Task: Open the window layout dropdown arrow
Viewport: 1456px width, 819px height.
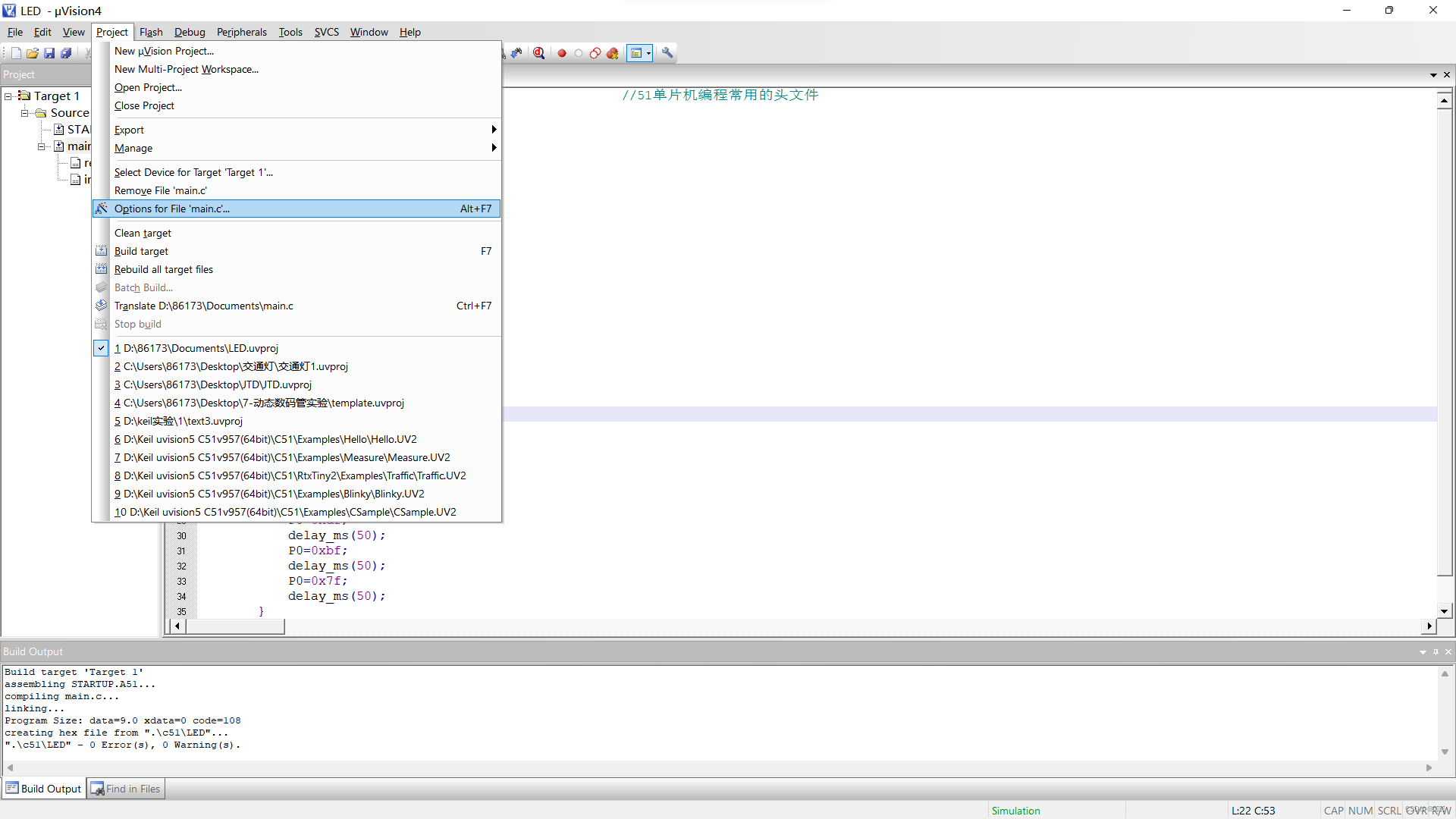Action: click(649, 53)
